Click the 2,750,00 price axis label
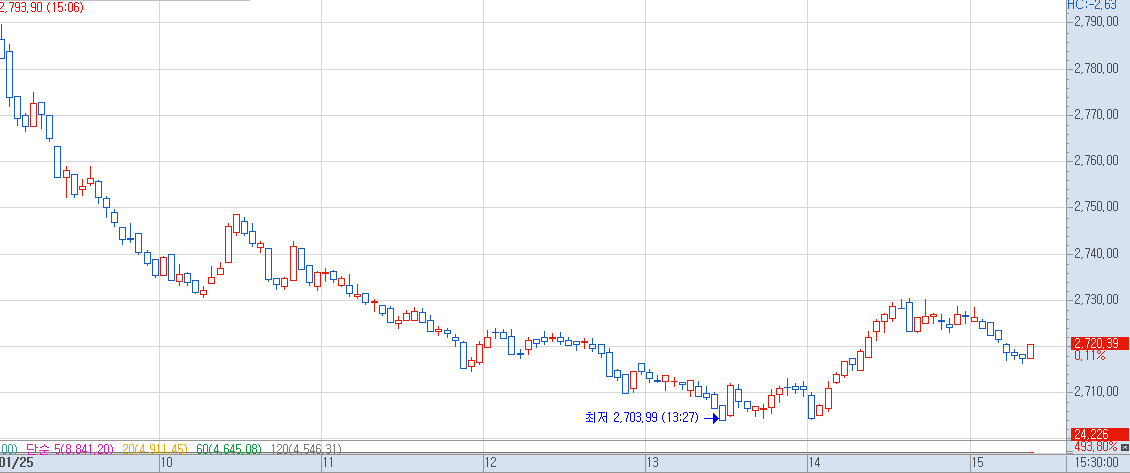Image resolution: width=1130 pixels, height=473 pixels. (1096, 208)
